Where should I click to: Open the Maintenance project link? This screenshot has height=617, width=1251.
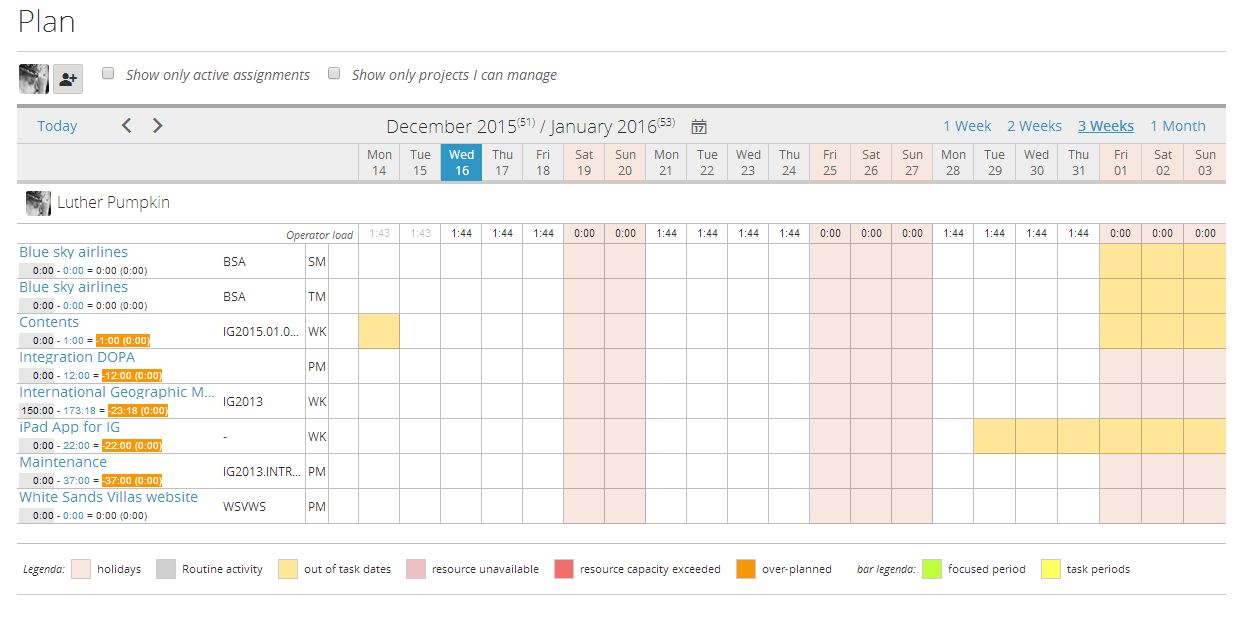[63, 462]
